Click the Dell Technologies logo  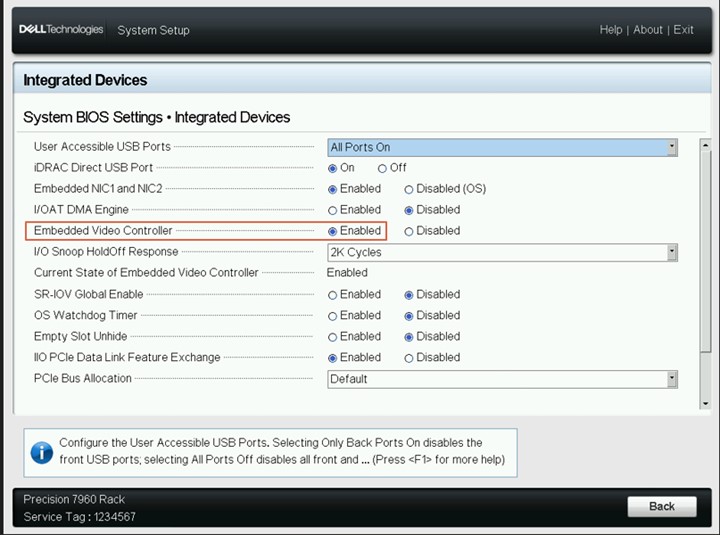pyautogui.click(x=61, y=30)
